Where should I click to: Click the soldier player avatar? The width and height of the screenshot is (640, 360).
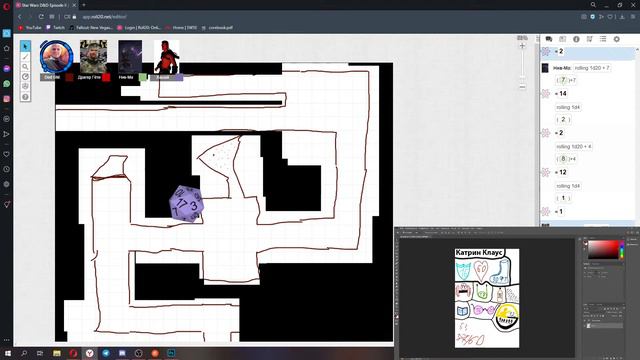click(x=93, y=56)
